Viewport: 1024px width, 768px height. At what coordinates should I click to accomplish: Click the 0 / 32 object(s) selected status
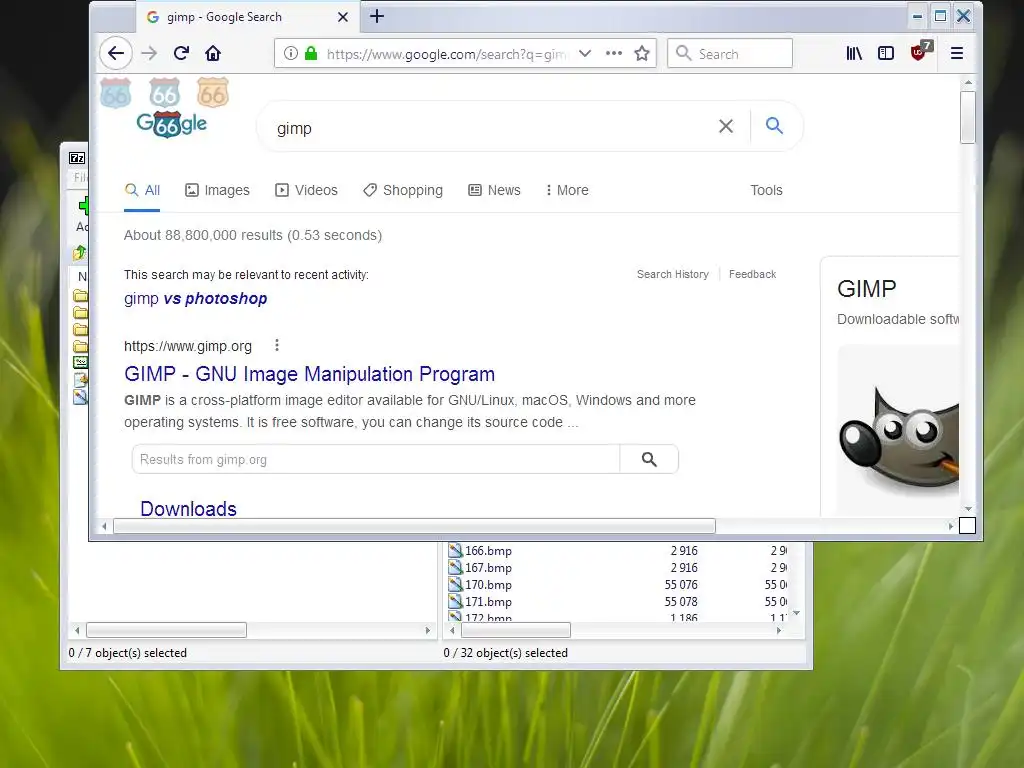coord(505,653)
